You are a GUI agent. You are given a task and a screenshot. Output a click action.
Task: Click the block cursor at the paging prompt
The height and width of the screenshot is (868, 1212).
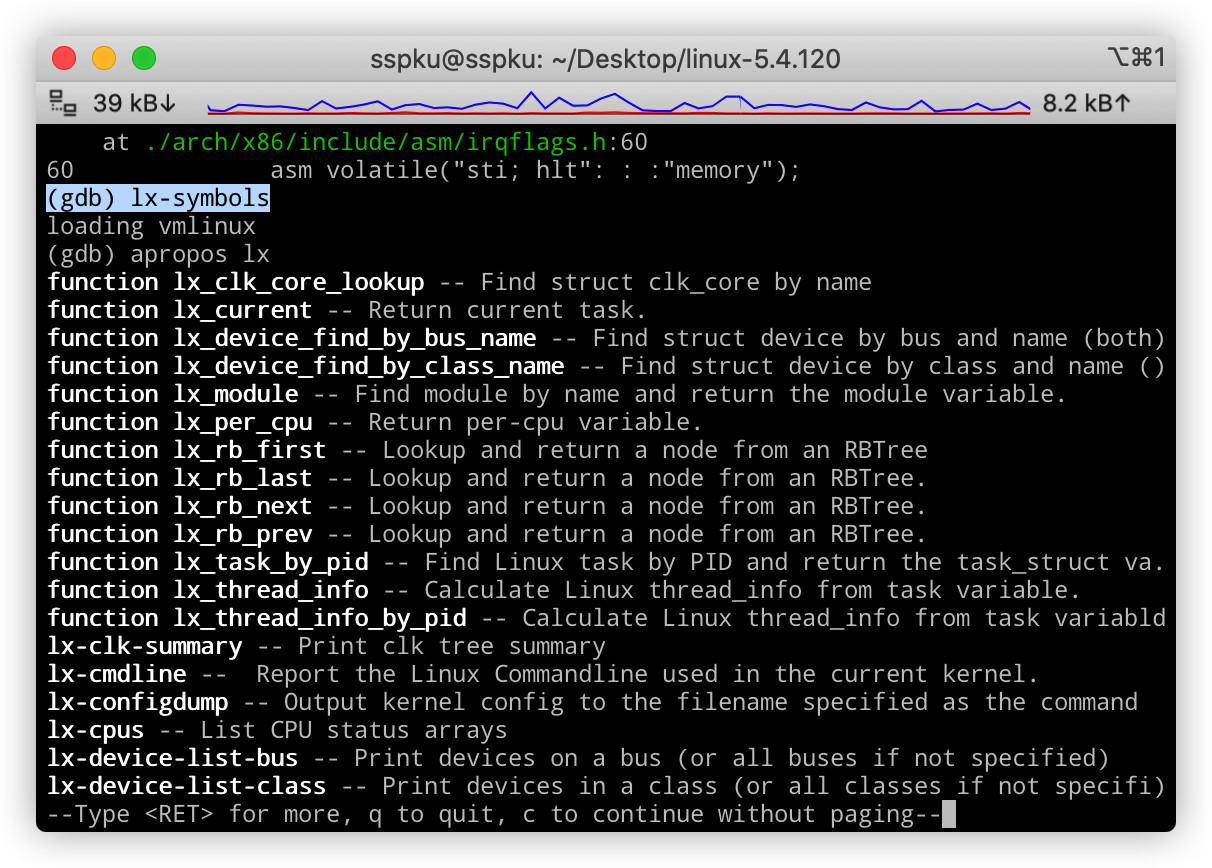coord(949,815)
